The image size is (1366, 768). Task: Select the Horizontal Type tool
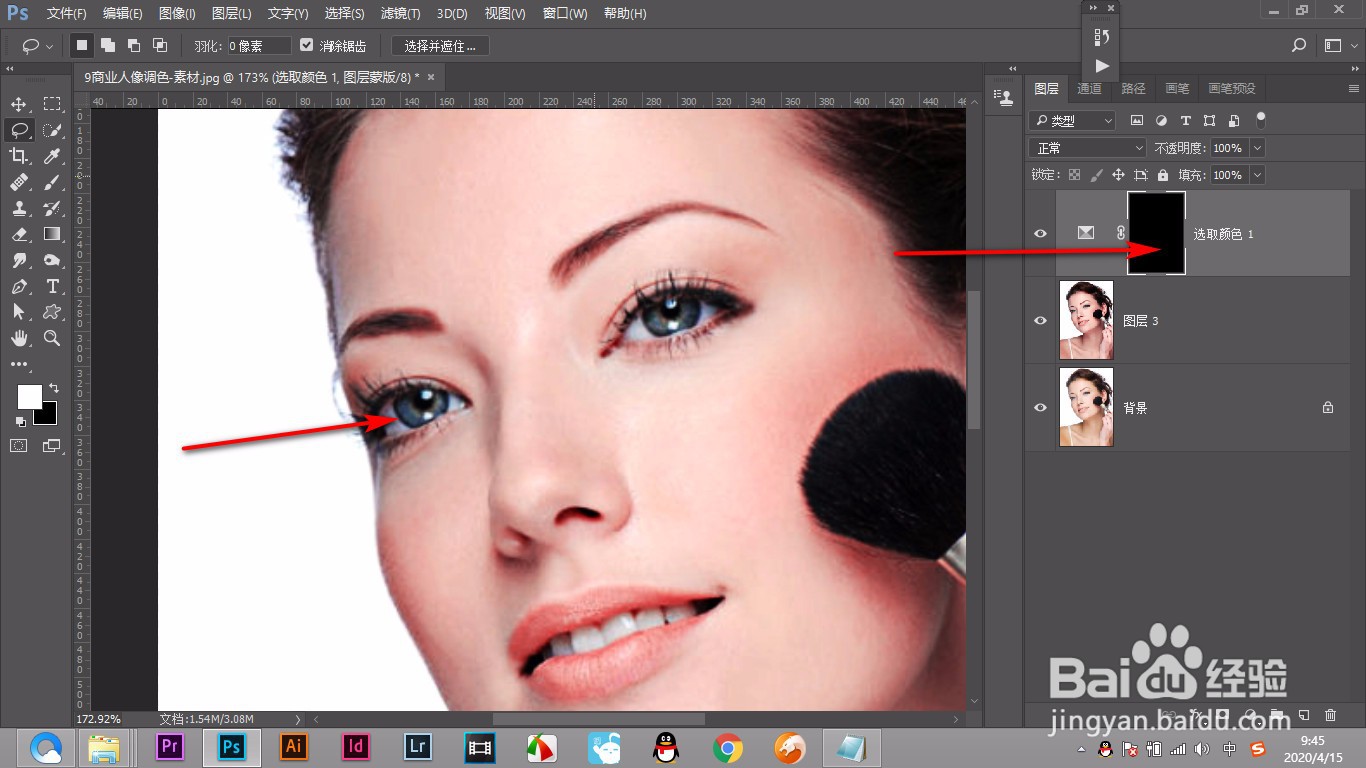pos(52,286)
